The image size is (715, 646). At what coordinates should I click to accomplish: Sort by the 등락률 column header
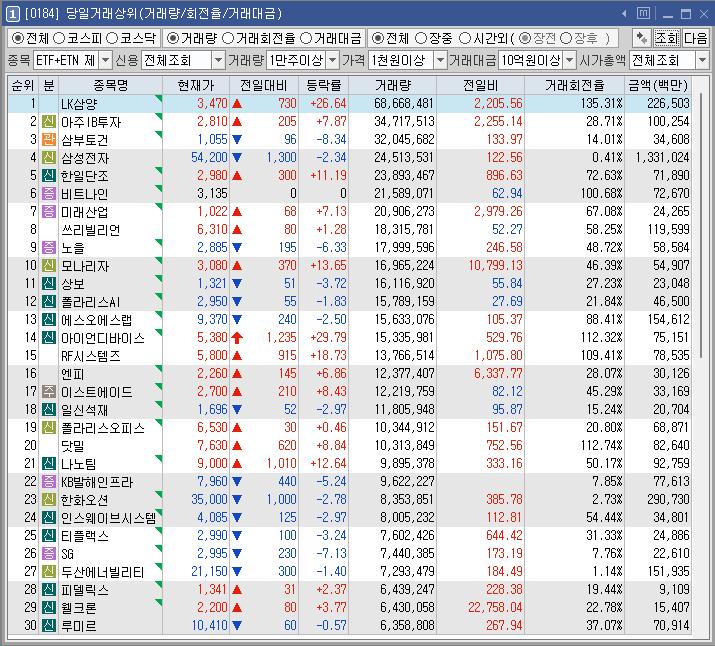323,85
